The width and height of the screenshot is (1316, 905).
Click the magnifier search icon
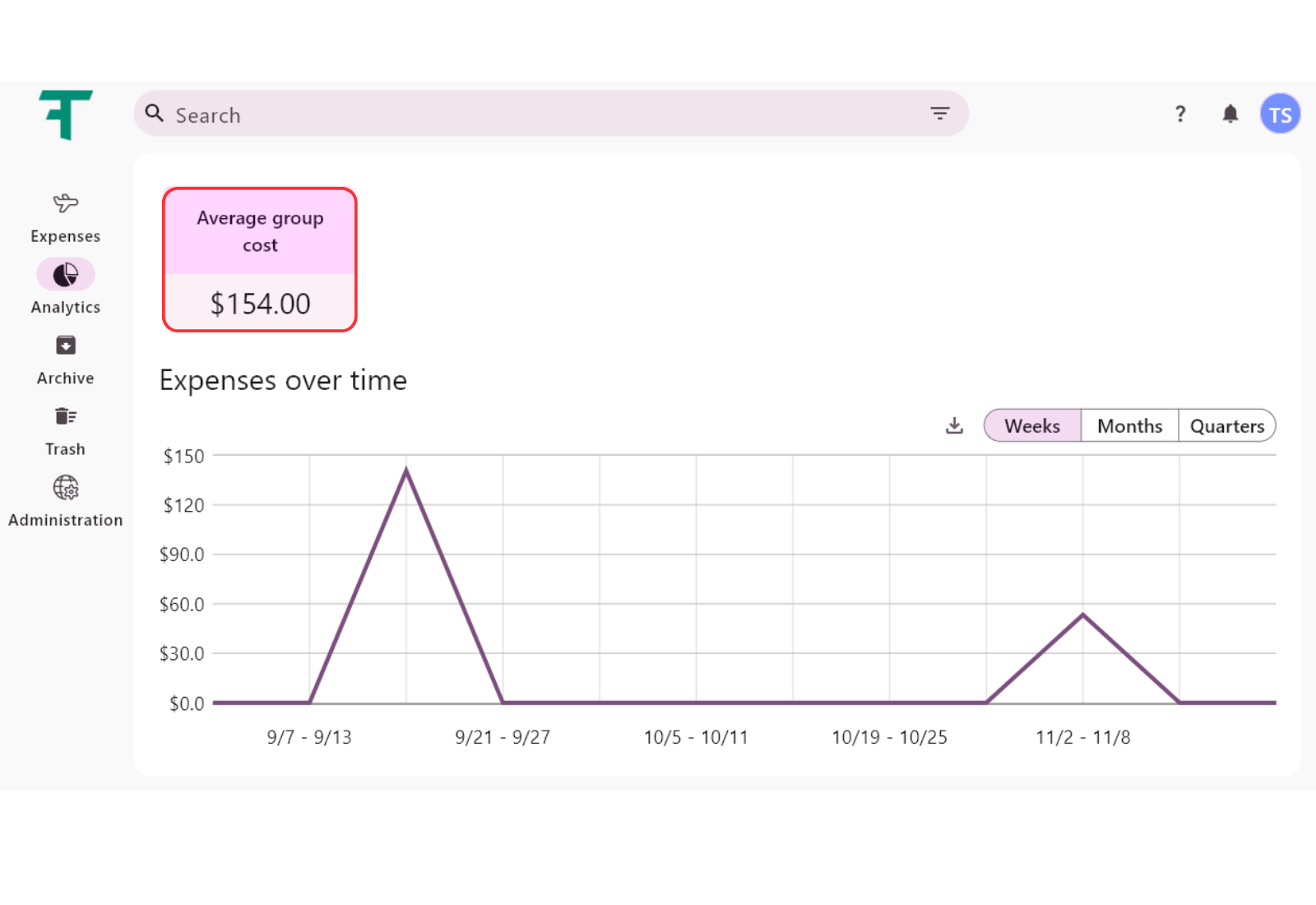[x=154, y=114]
